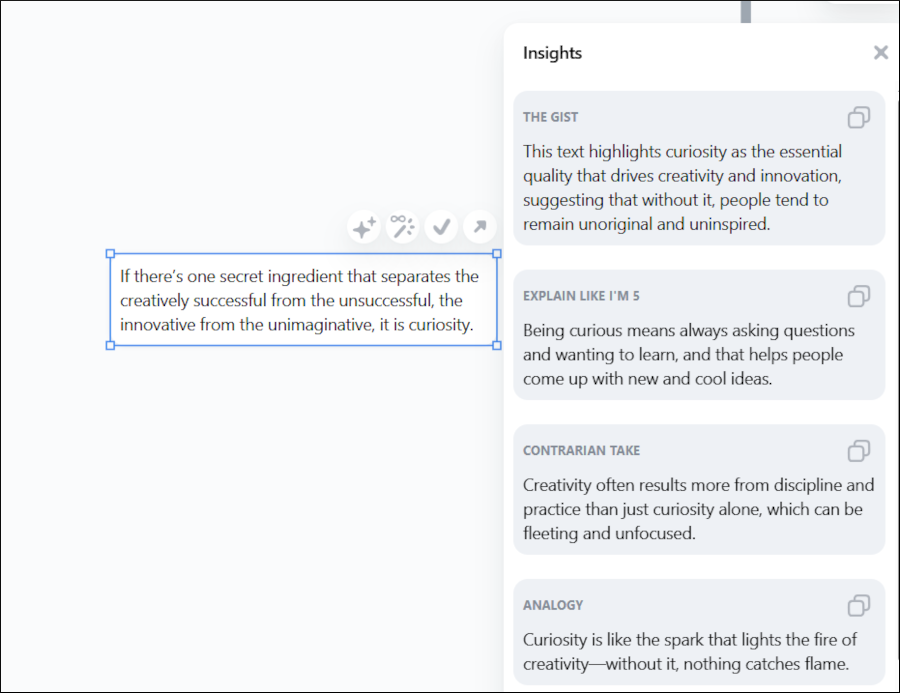Select The Gist card summary text
The height and width of the screenshot is (693, 900).
pyautogui.click(x=682, y=188)
